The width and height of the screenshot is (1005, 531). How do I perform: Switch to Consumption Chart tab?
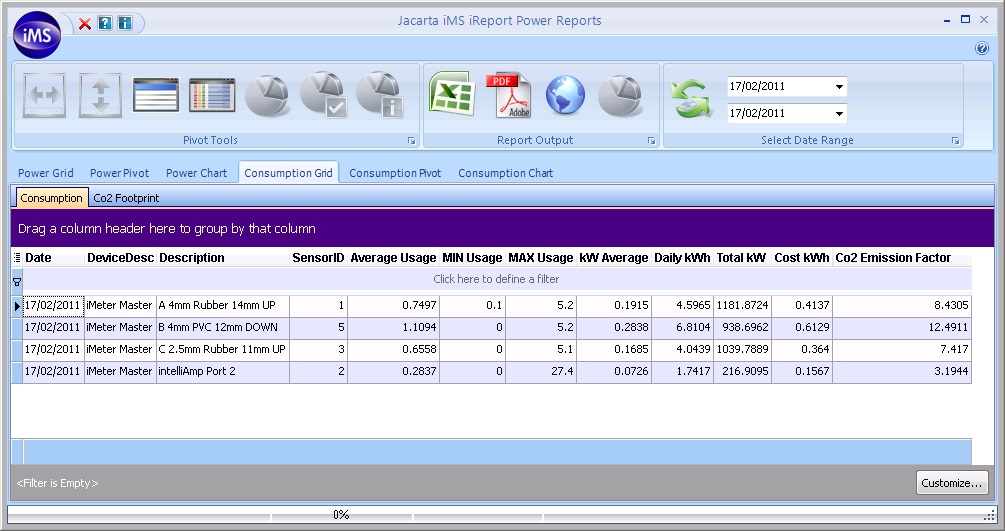pos(505,173)
